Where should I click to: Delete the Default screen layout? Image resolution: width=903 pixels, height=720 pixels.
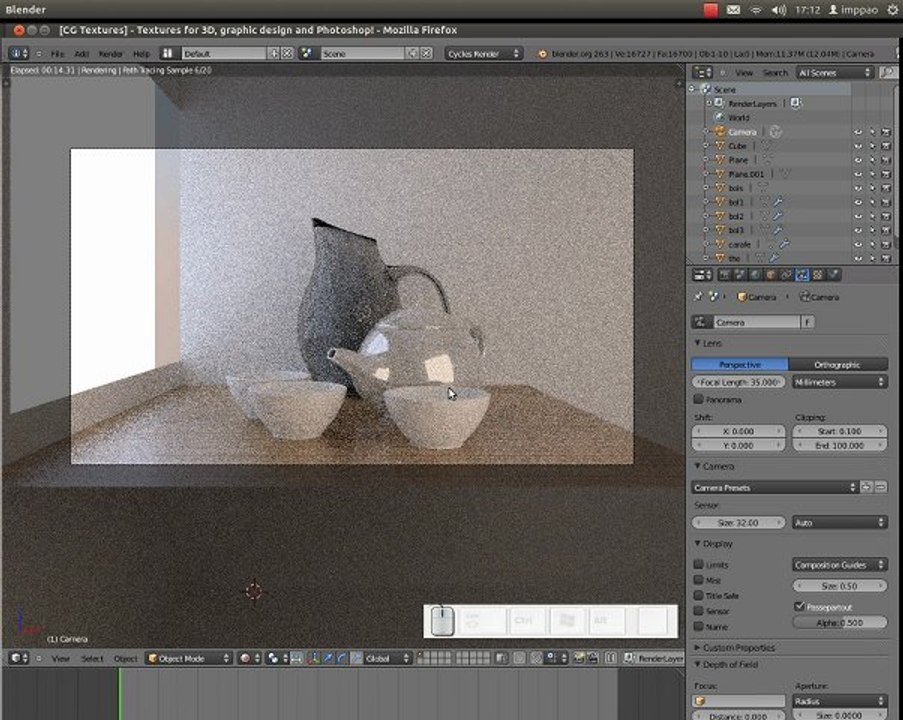pyautogui.click(x=287, y=54)
